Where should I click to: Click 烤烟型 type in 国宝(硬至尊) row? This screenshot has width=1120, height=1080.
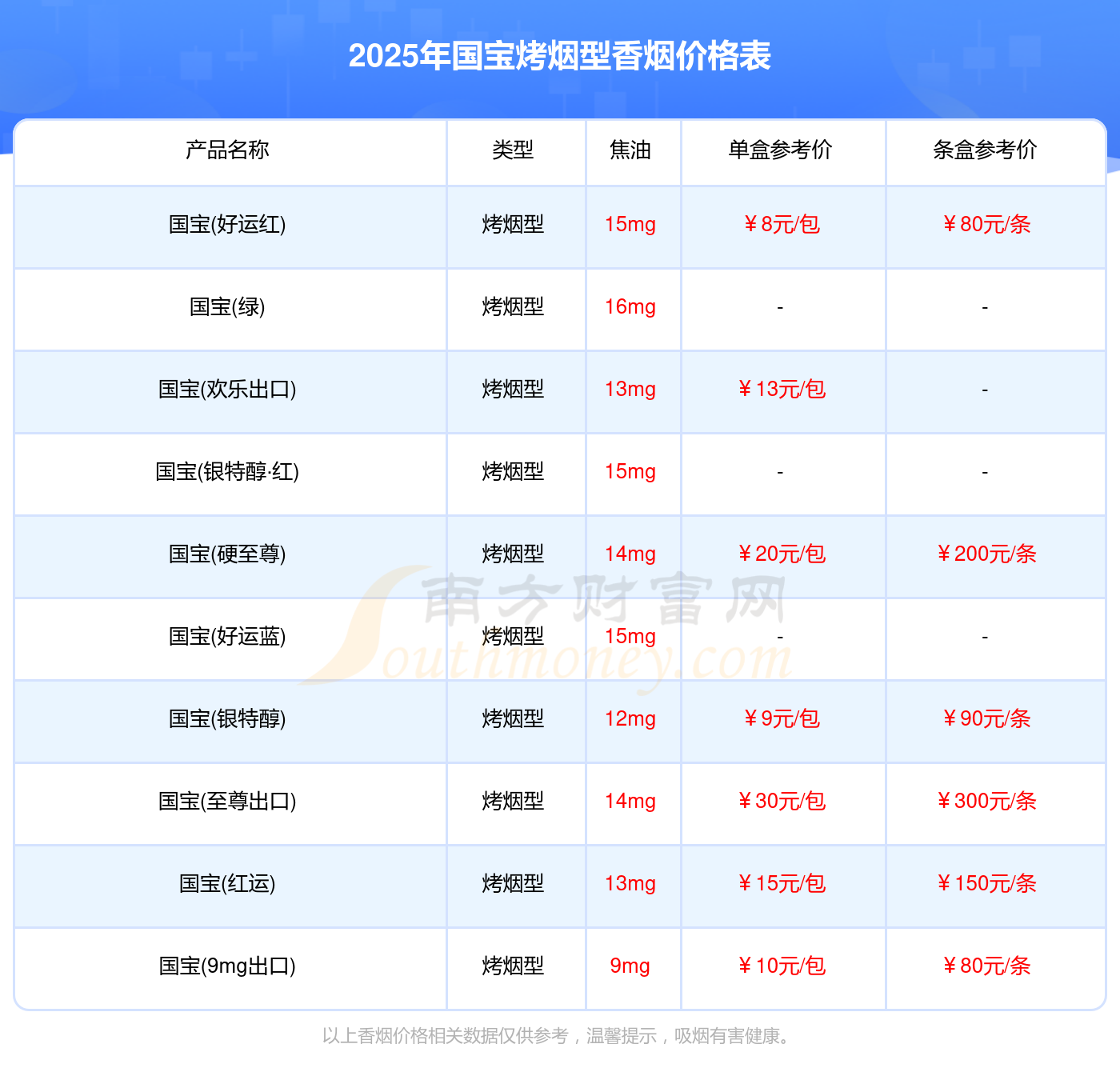[513, 554]
